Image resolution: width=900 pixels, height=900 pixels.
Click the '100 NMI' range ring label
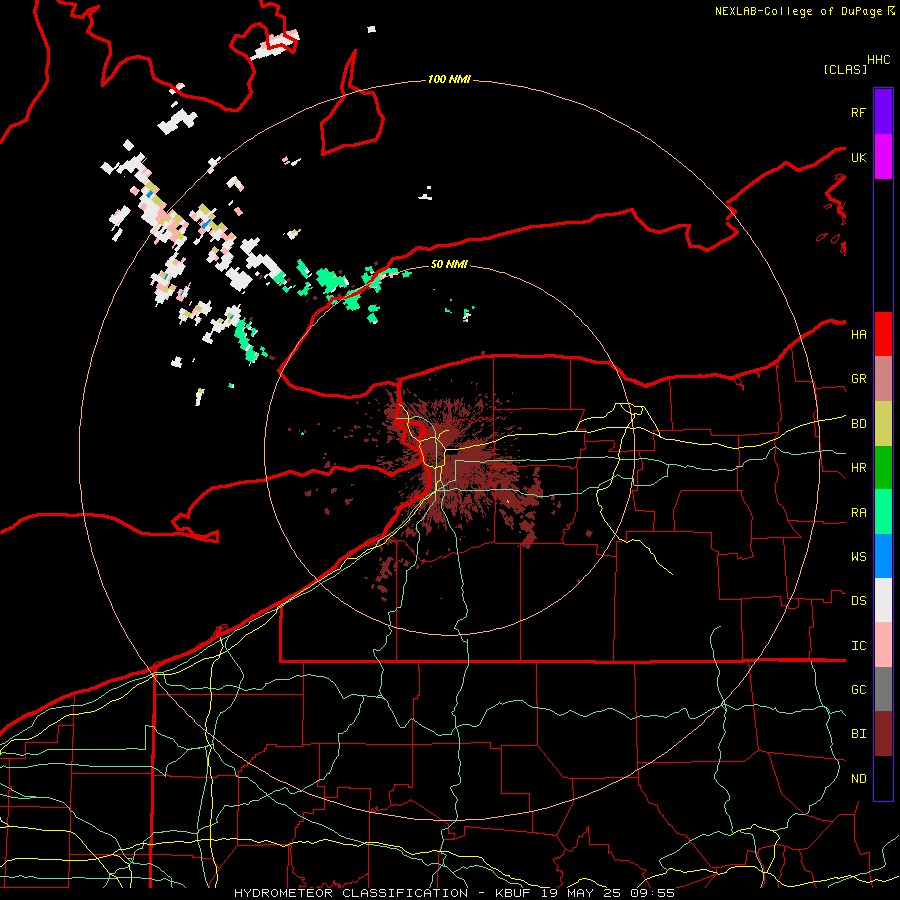click(449, 79)
